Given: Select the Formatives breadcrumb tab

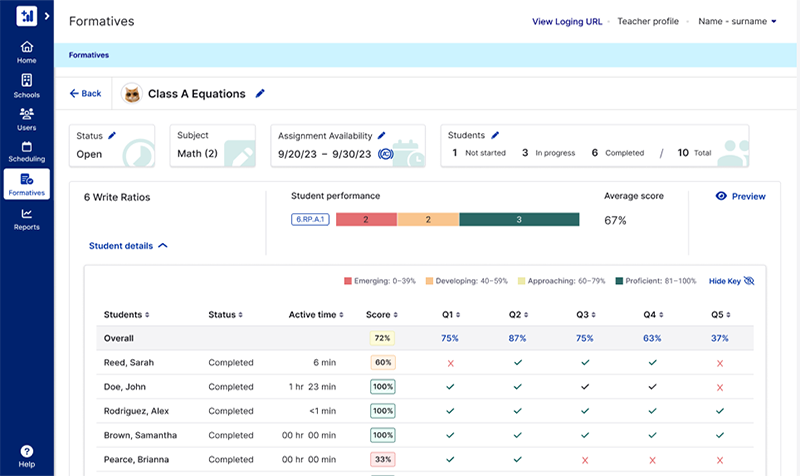Looking at the screenshot, I should click(x=89, y=55).
